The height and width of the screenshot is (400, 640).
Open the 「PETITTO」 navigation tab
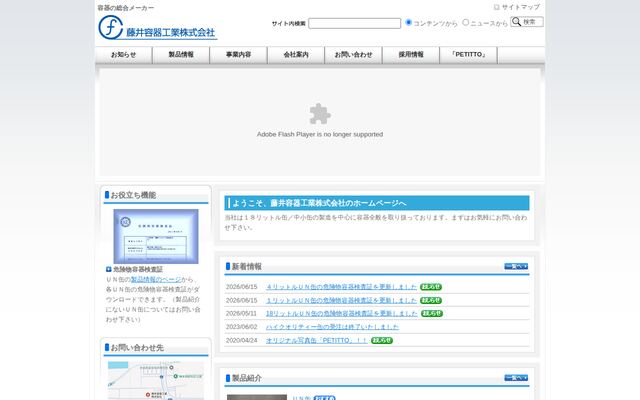pyautogui.click(x=469, y=55)
